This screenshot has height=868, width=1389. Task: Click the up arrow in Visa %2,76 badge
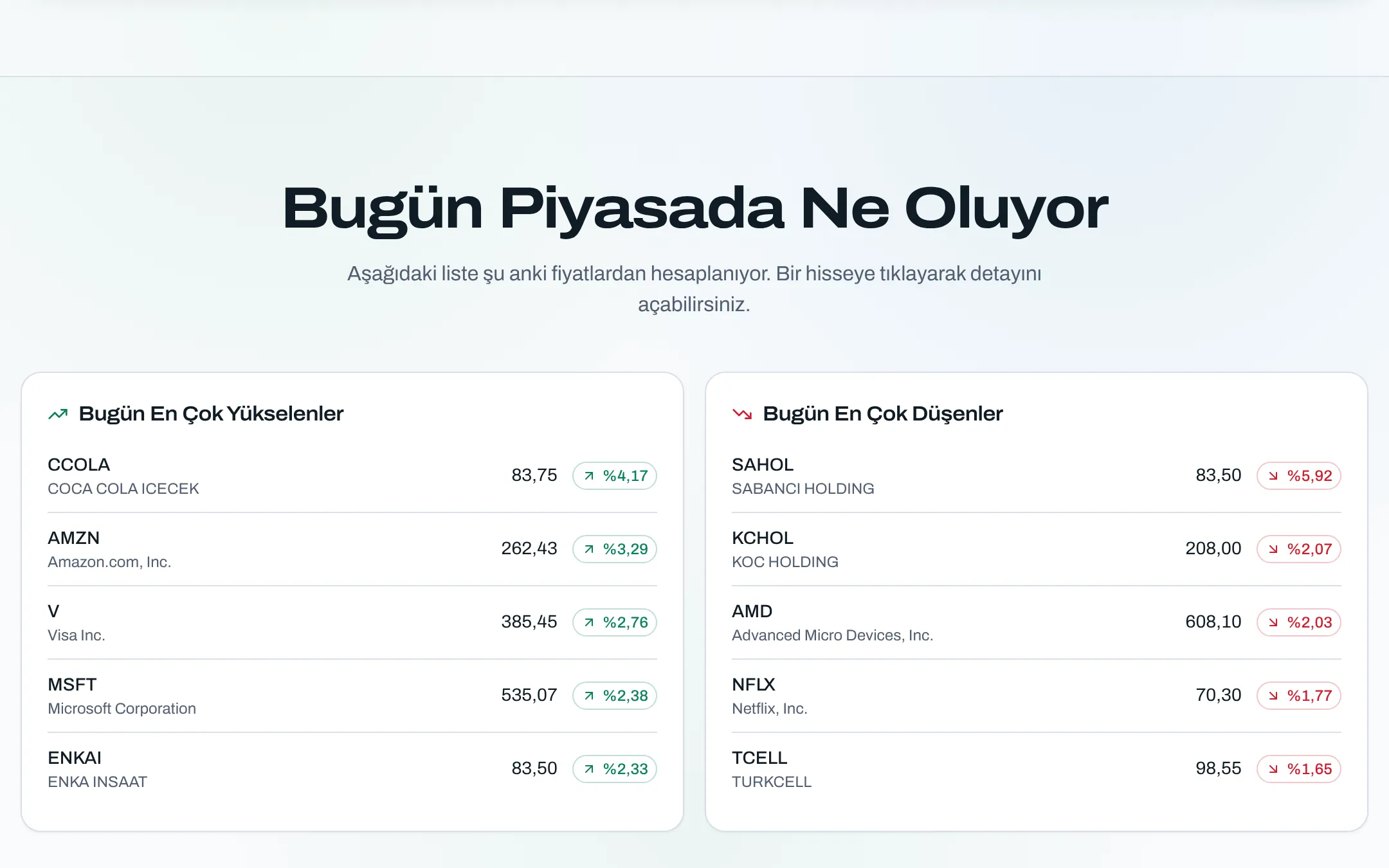(589, 622)
